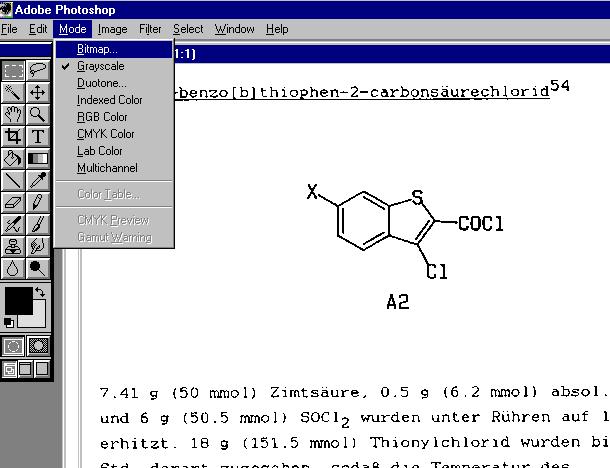Select the checked Grayscale mode
The width and height of the screenshot is (610, 468).
pyautogui.click(x=100, y=66)
